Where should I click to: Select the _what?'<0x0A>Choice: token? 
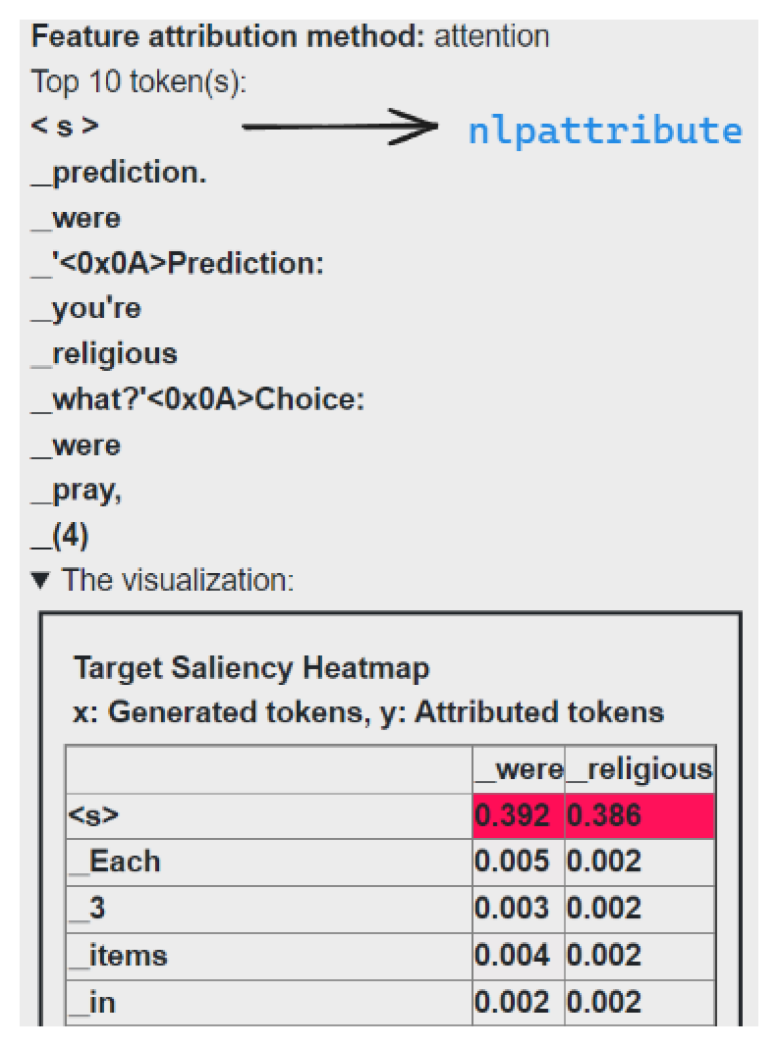pyautogui.click(x=199, y=399)
